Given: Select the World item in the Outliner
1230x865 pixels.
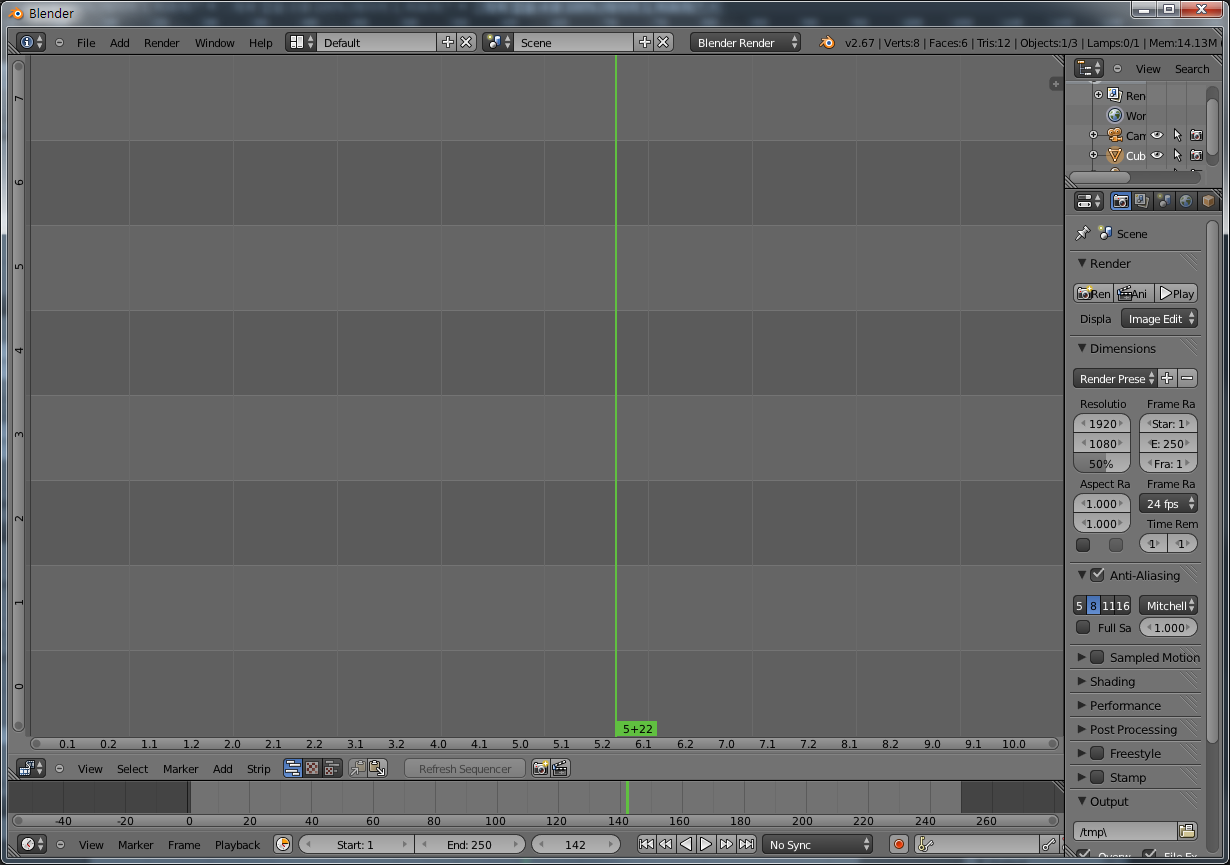Looking at the screenshot, I should pos(1126,115).
